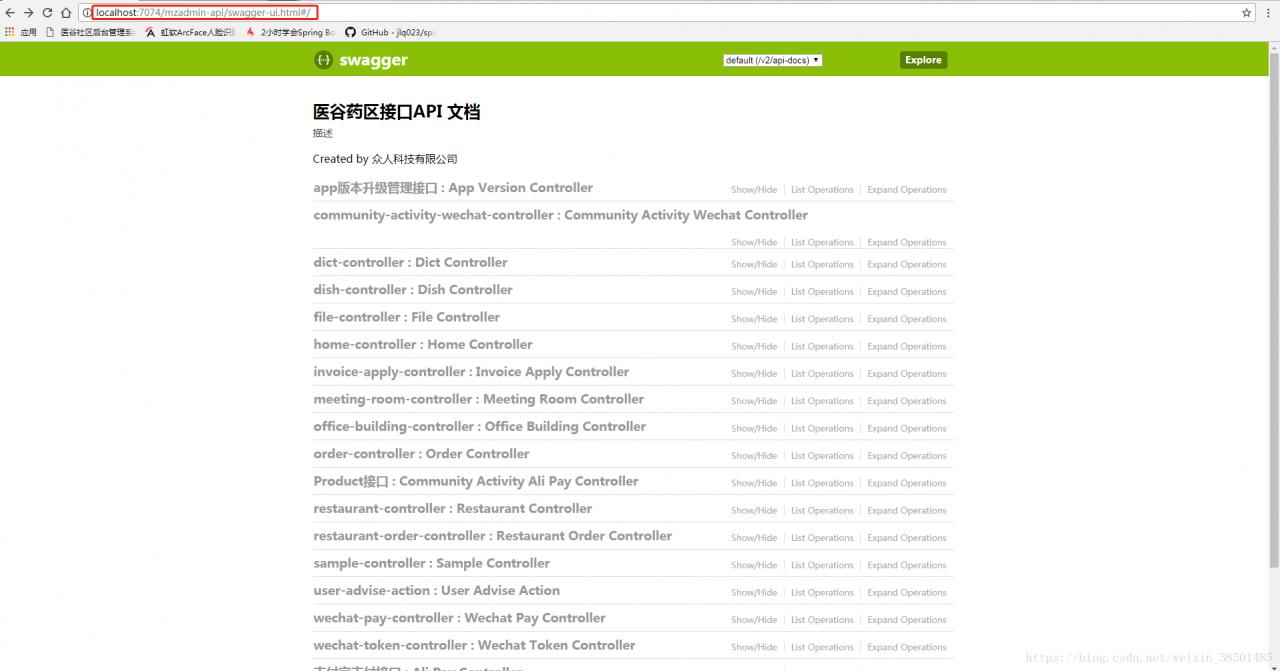Expand Community Activity Wechat Controller heading
The height and width of the screenshot is (671, 1280).
[560, 215]
